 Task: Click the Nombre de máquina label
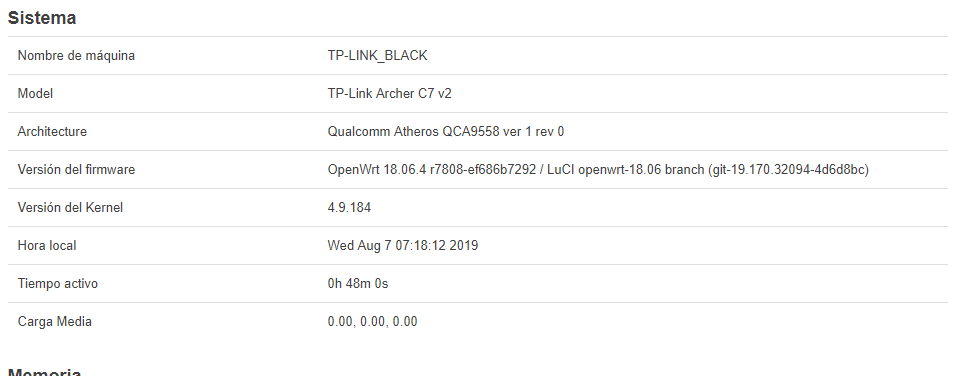tap(76, 56)
